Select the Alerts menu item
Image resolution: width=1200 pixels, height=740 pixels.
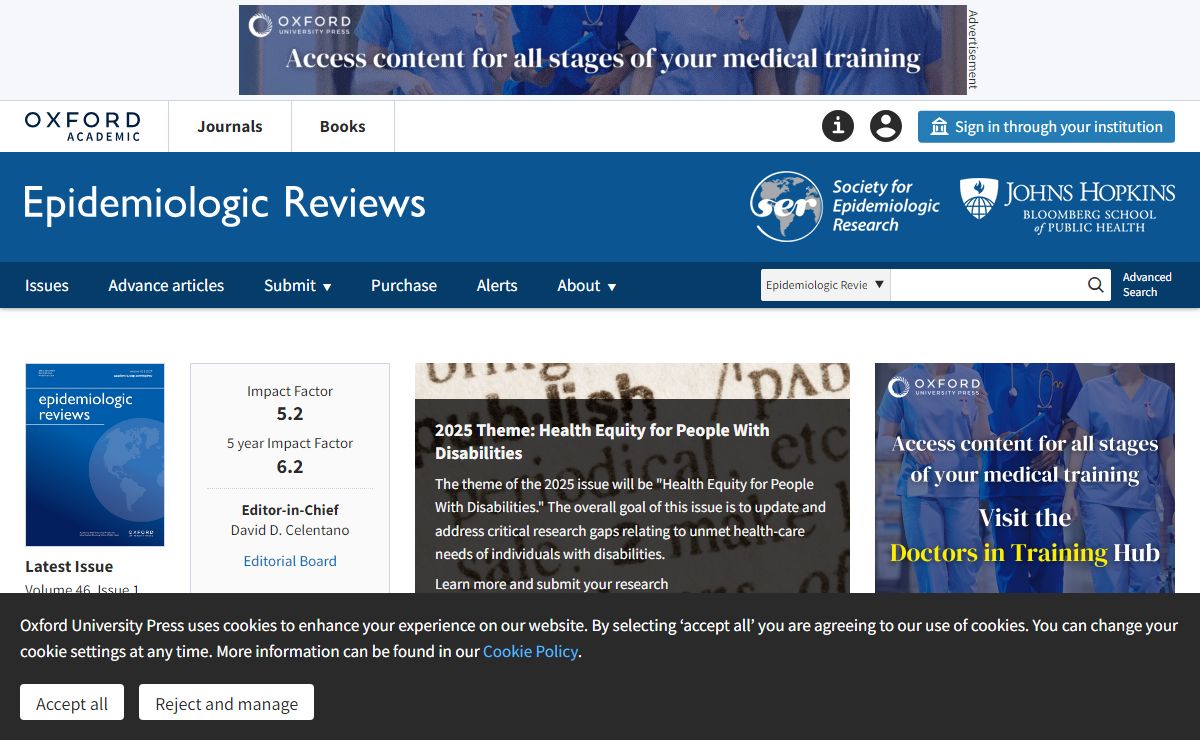coord(497,285)
